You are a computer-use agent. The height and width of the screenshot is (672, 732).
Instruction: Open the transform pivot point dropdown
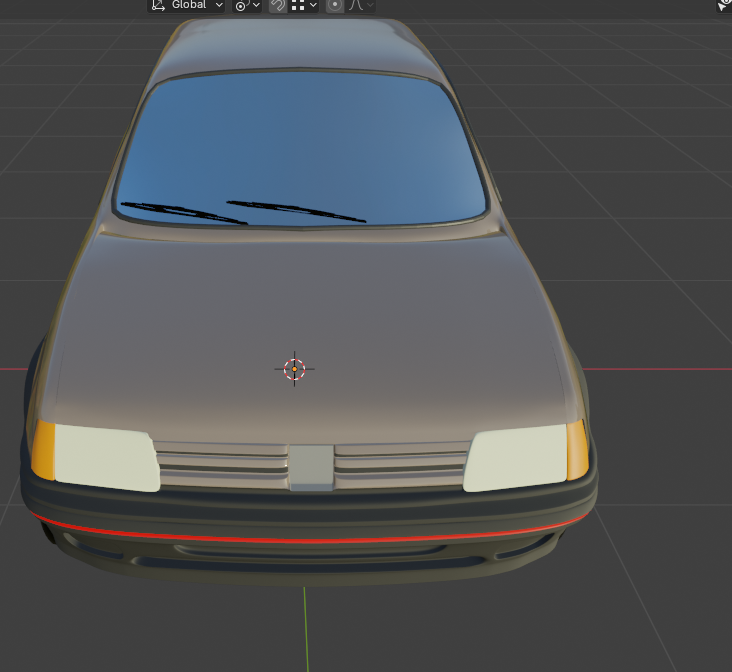247,5
